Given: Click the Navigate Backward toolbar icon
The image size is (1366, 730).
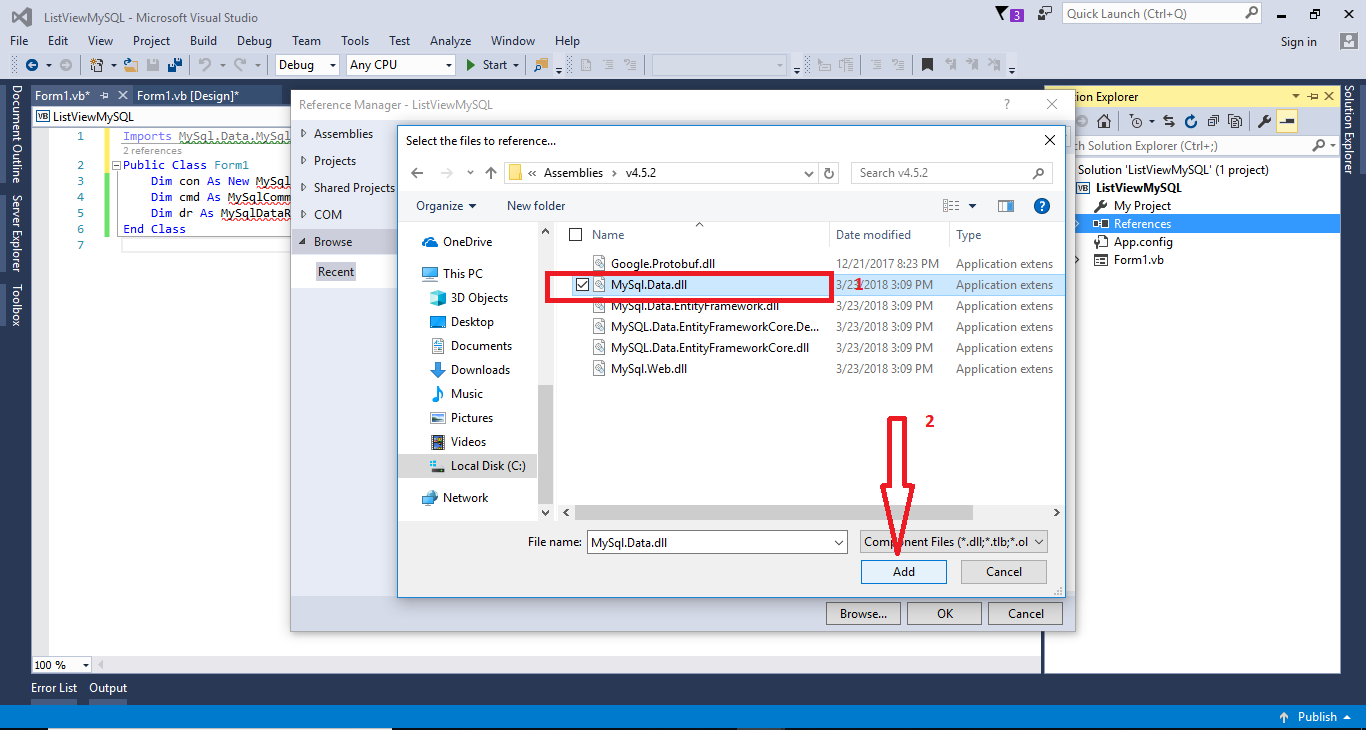Looking at the screenshot, I should (x=31, y=65).
